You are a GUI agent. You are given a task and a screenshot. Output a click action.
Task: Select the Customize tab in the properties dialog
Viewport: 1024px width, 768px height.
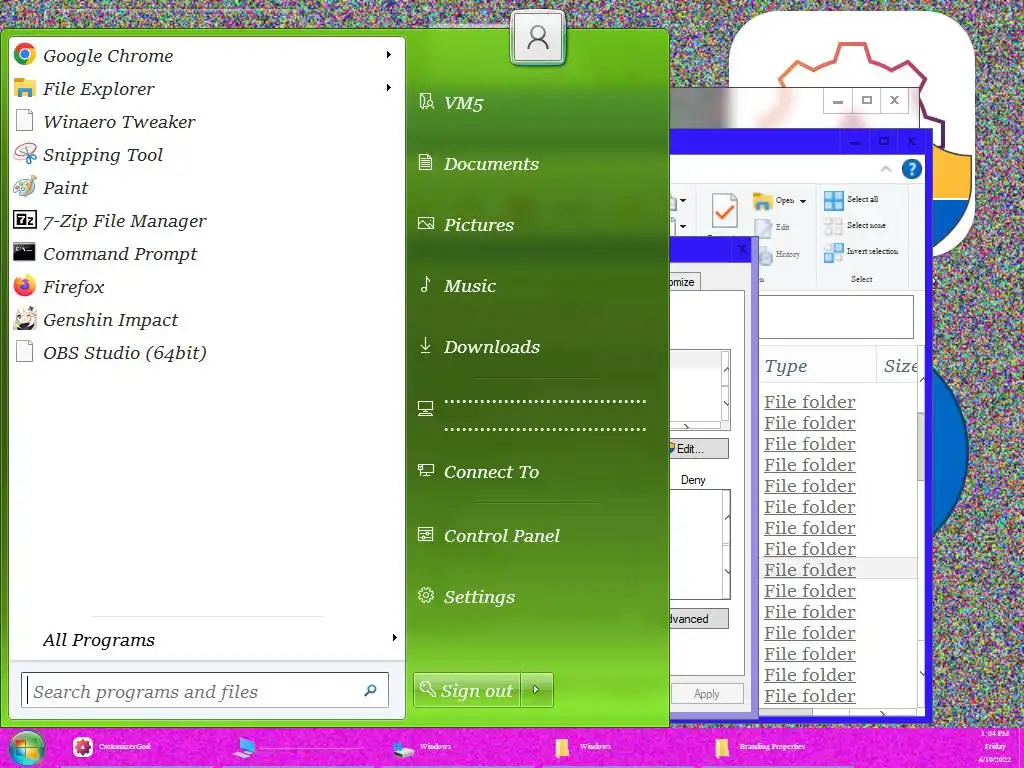pyautogui.click(x=684, y=281)
